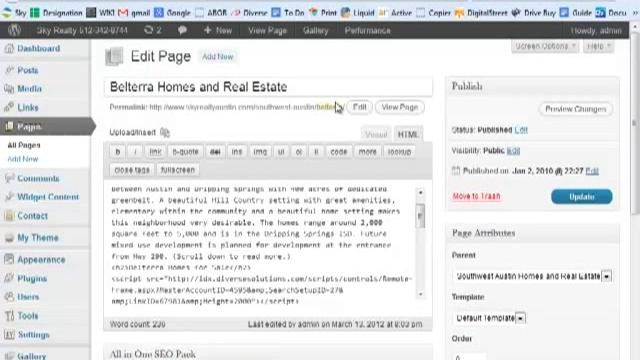Open the Gallery sidebar section
This screenshot has width=640, height=360.
[31, 356]
